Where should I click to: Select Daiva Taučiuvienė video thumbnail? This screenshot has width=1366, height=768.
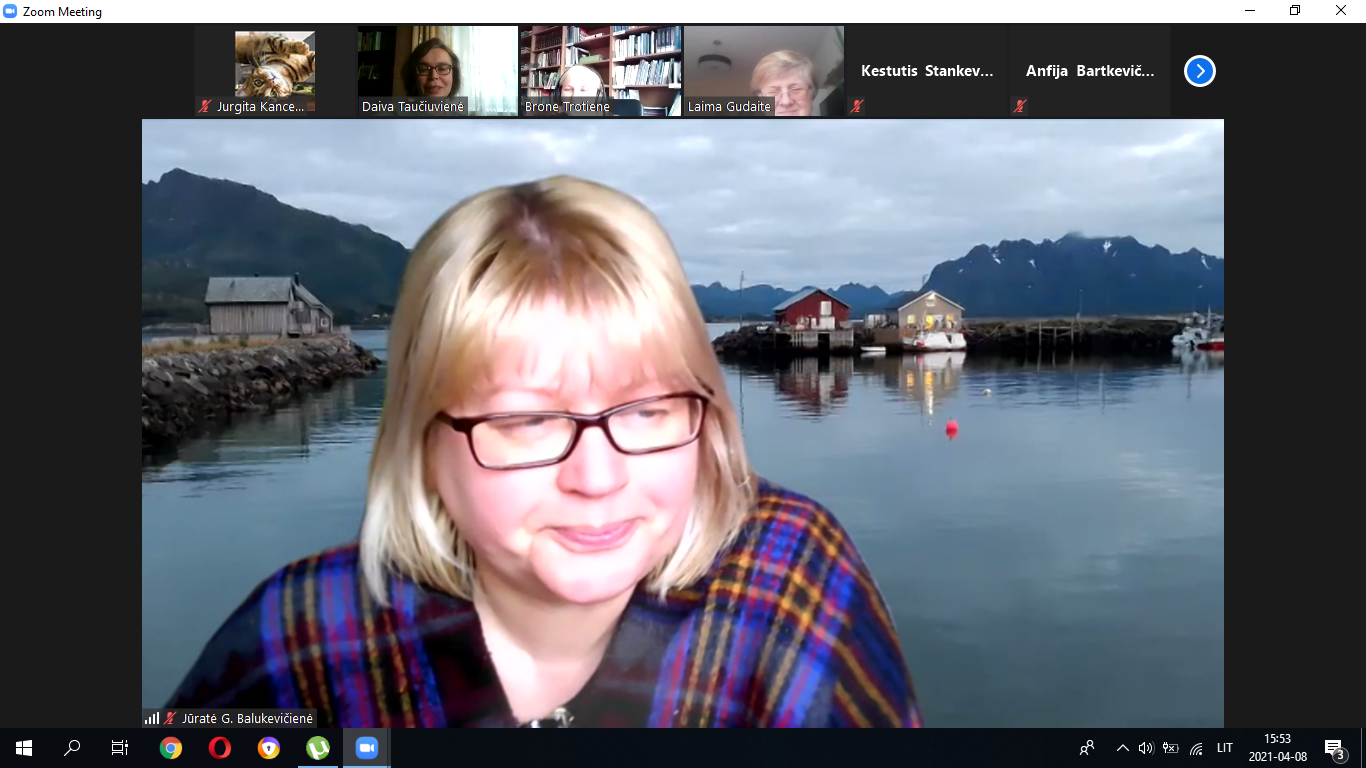pyautogui.click(x=438, y=71)
